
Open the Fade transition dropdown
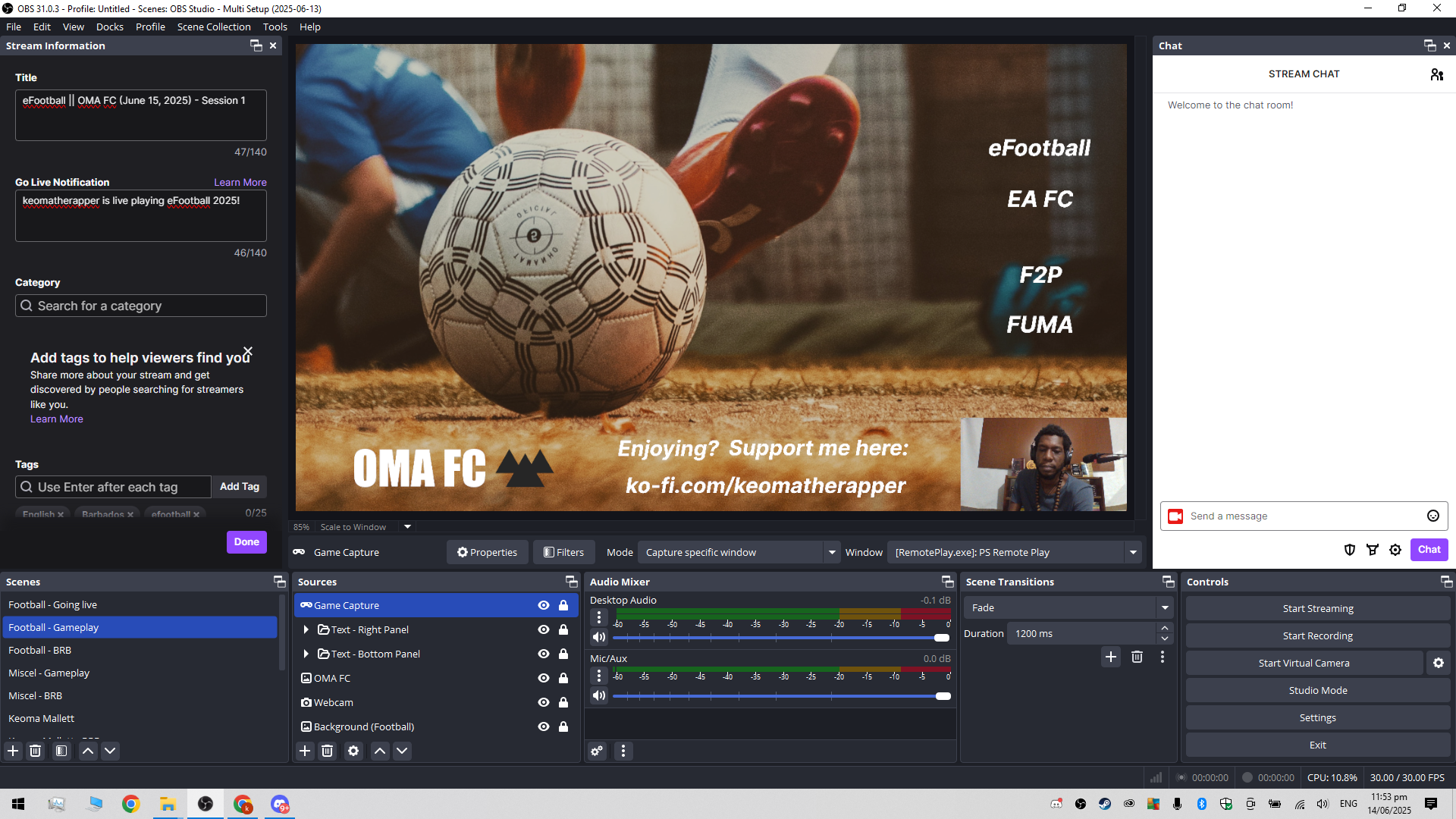click(x=1165, y=608)
